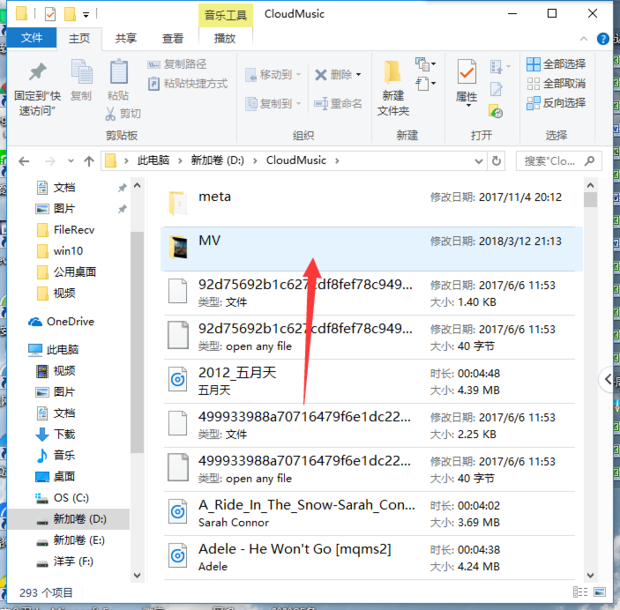Select Documents in Quick access
The image size is (620, 610).
pos(64,187)
